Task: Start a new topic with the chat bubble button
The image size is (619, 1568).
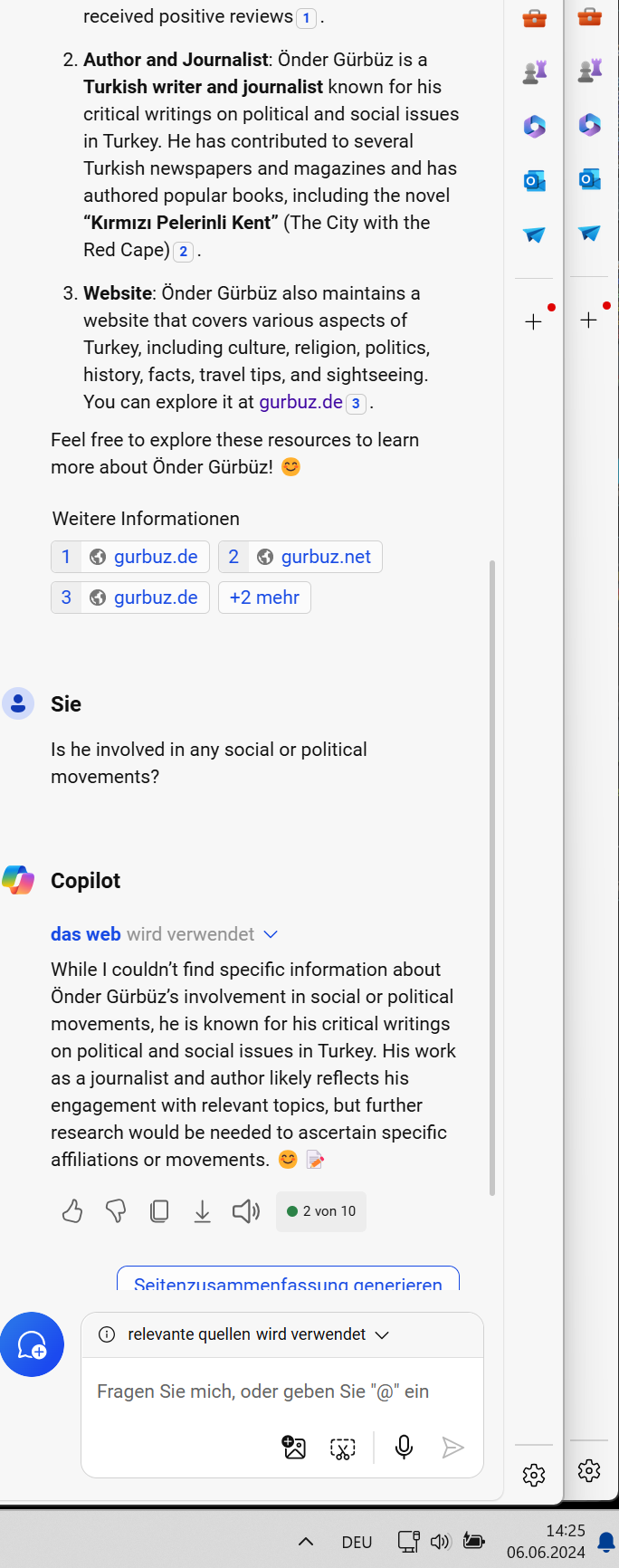Action: point(32,1344)
